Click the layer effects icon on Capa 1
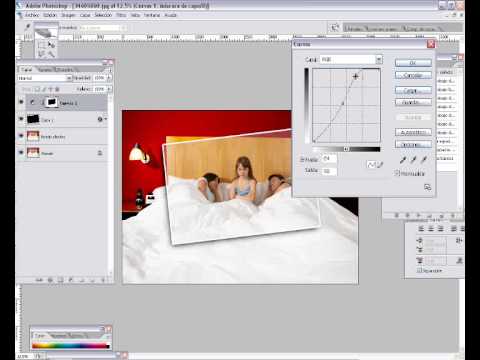Screen dimensions: 480x360 point(100,119)
